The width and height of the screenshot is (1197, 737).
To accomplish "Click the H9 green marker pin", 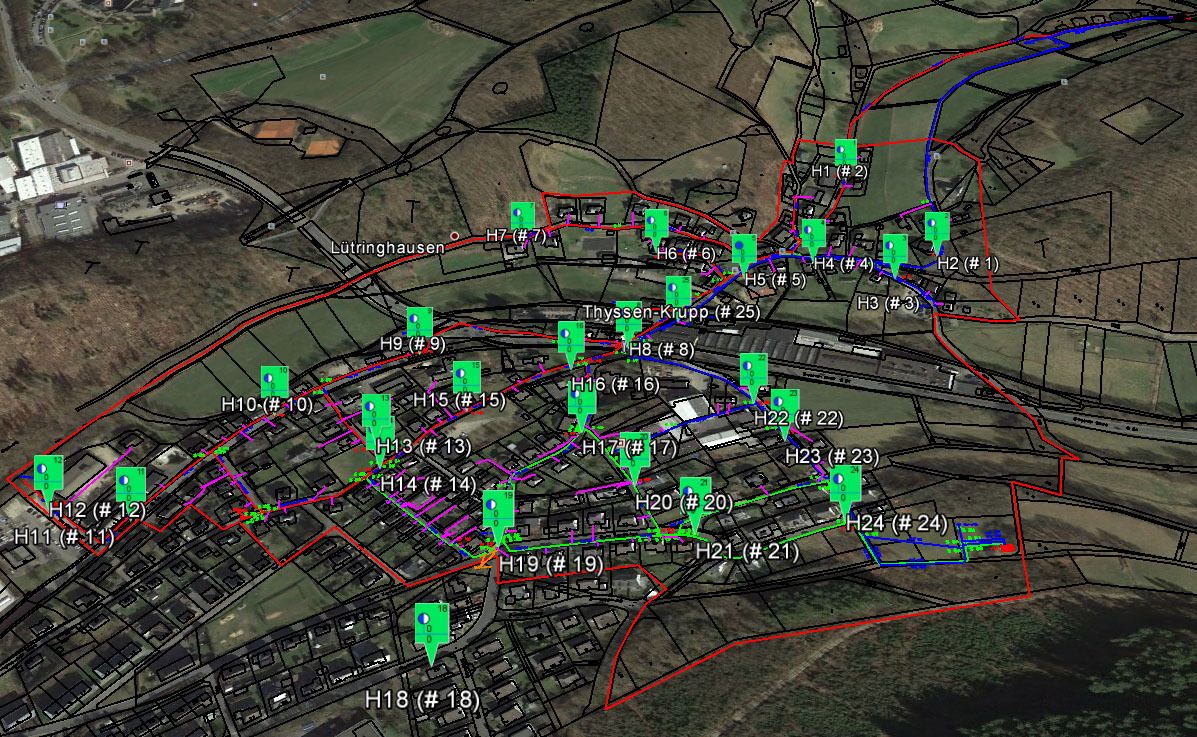I will [x=419, y=324].
